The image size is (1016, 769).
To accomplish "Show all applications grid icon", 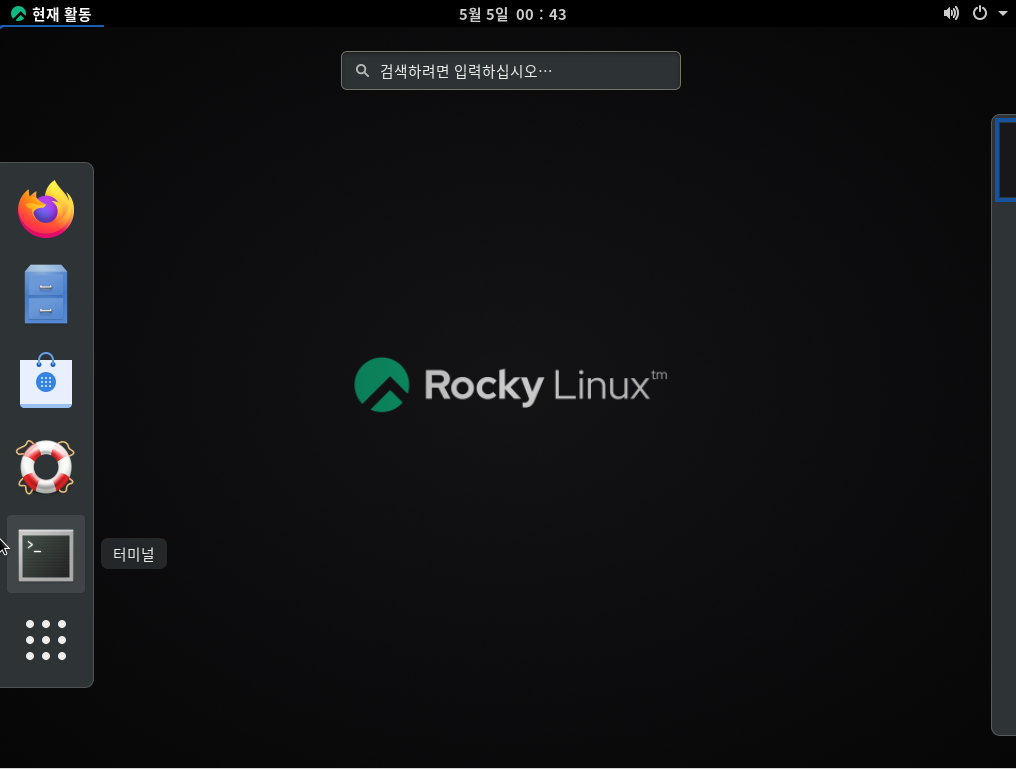I will pyautogui.click(x=46, y=640).
